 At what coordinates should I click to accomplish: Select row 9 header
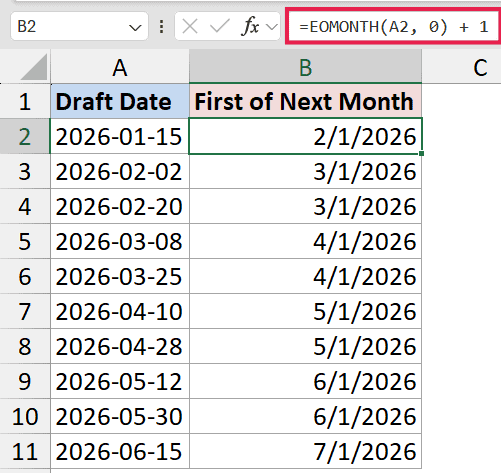point(25,381)
